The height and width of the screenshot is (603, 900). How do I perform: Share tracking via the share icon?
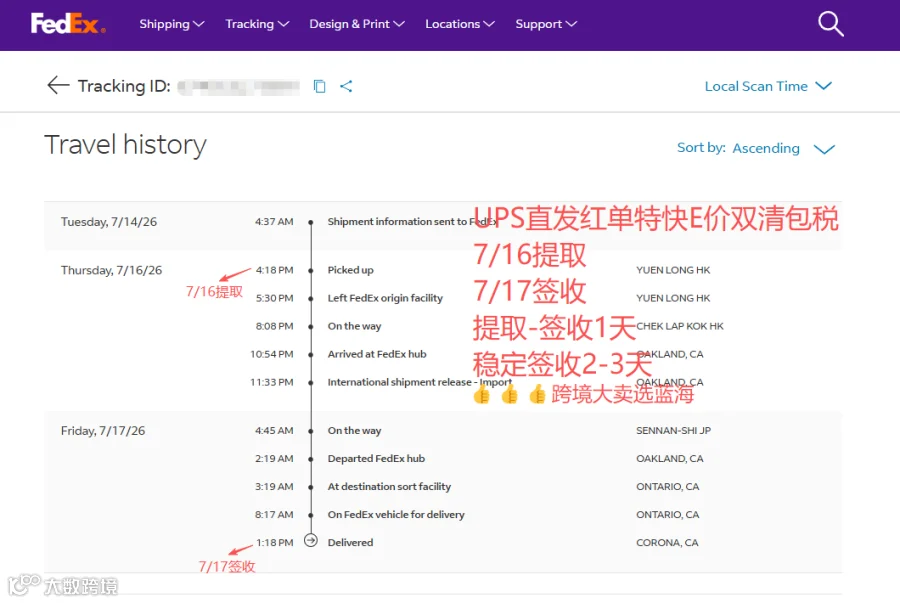346,86
